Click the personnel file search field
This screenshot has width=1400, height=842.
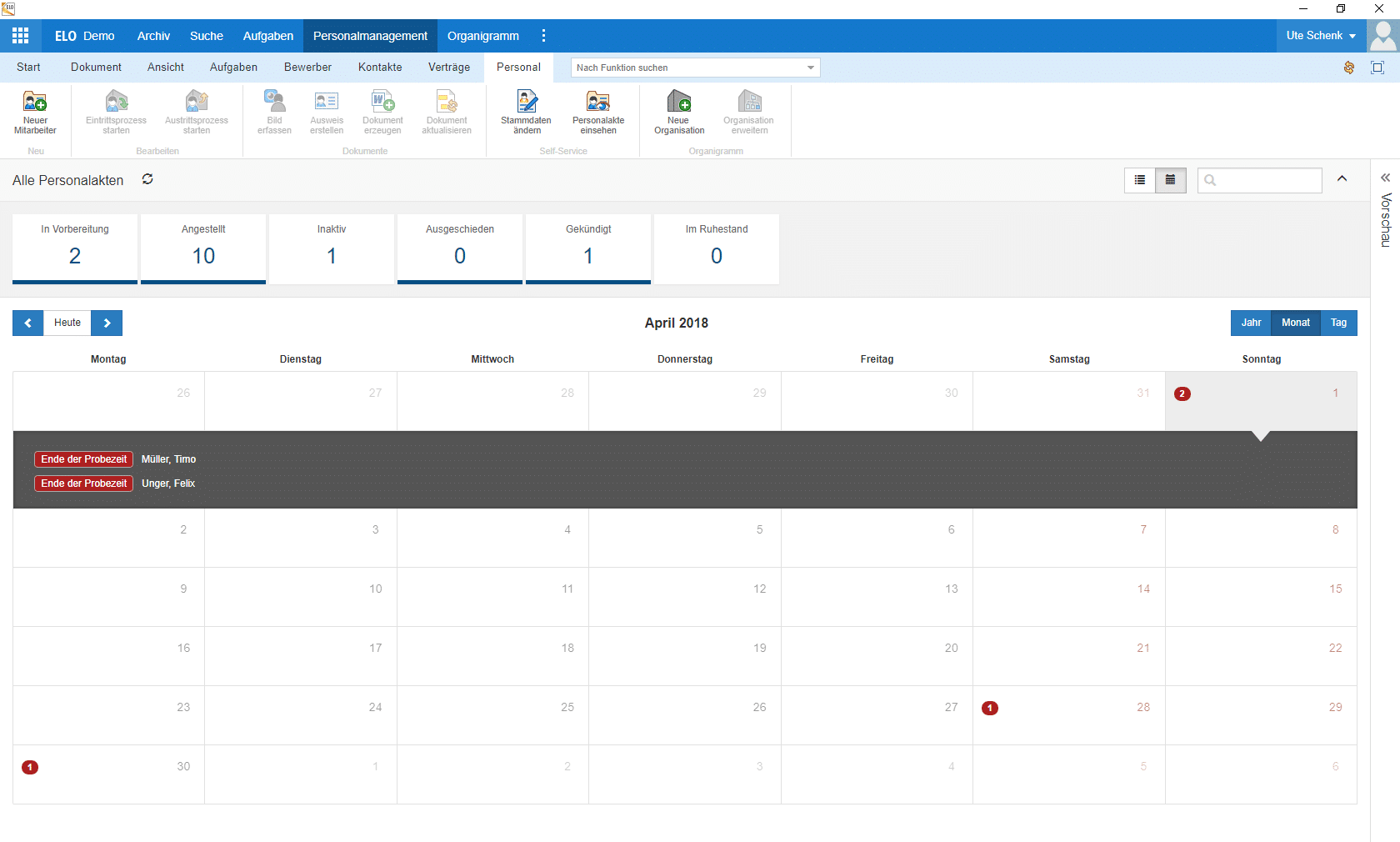[1260, 180]
